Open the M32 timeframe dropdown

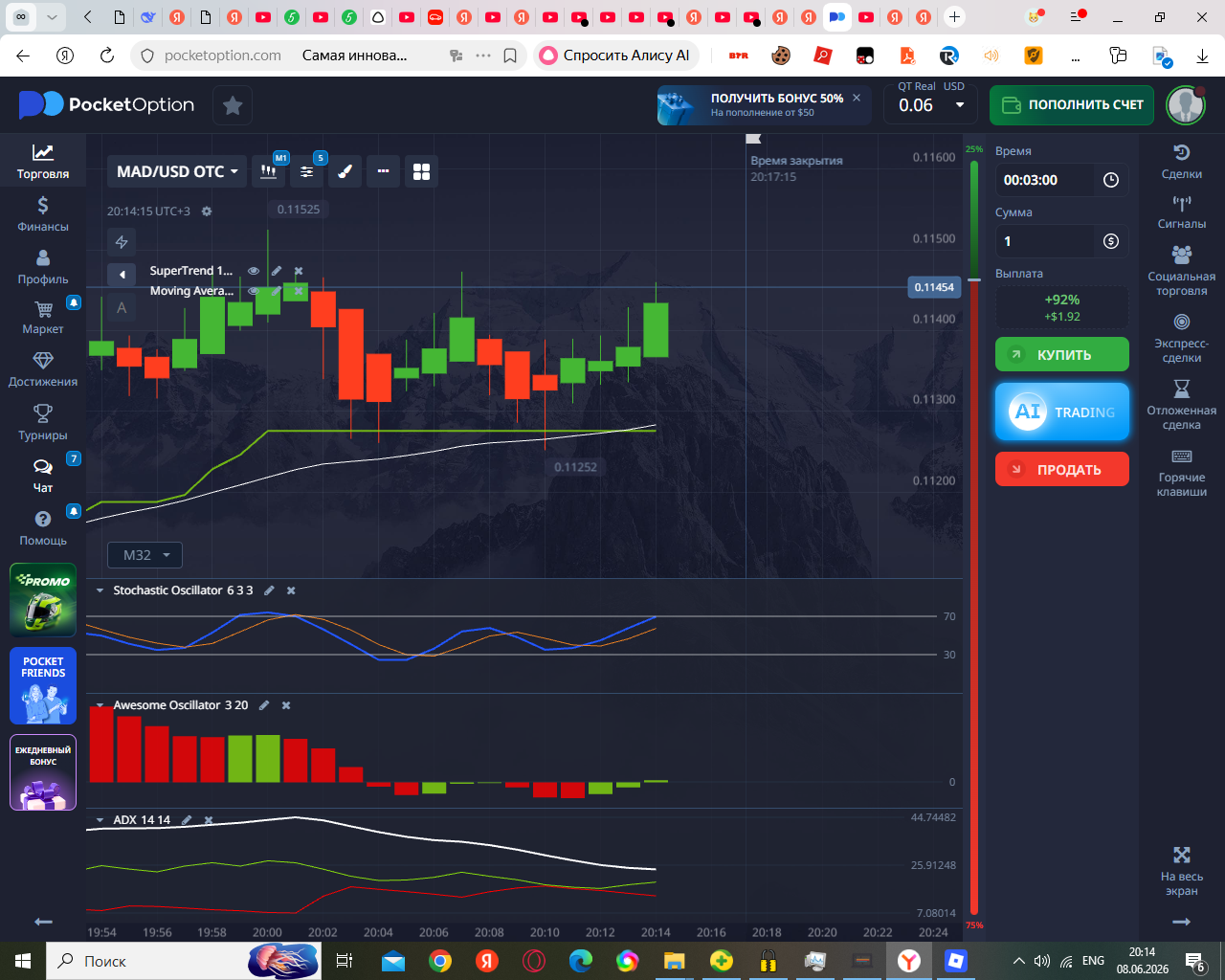(x=145, y=555)
